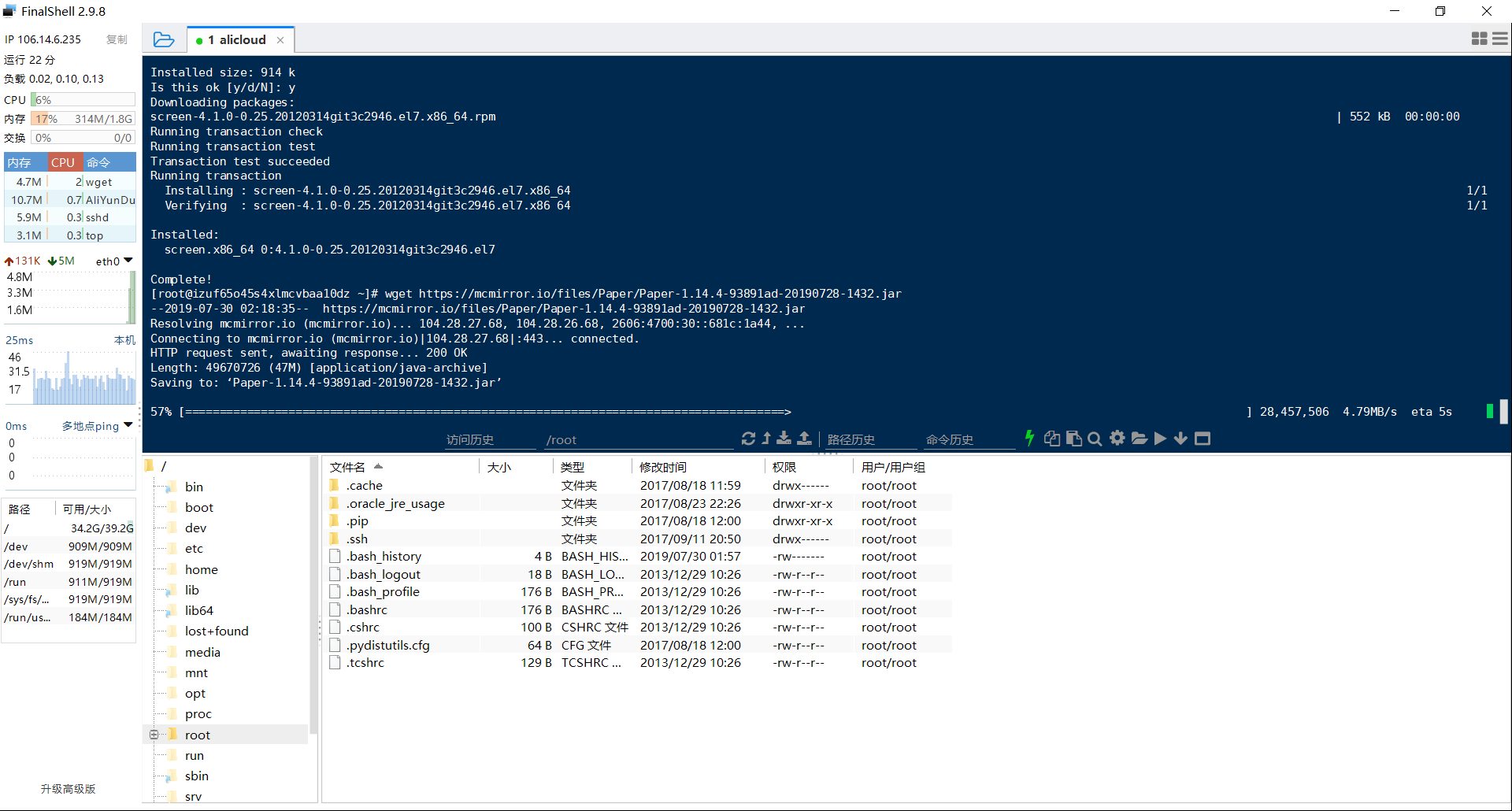Click the 访问历史 visit history field
The image size is (1512, 811).
point(490,440)
